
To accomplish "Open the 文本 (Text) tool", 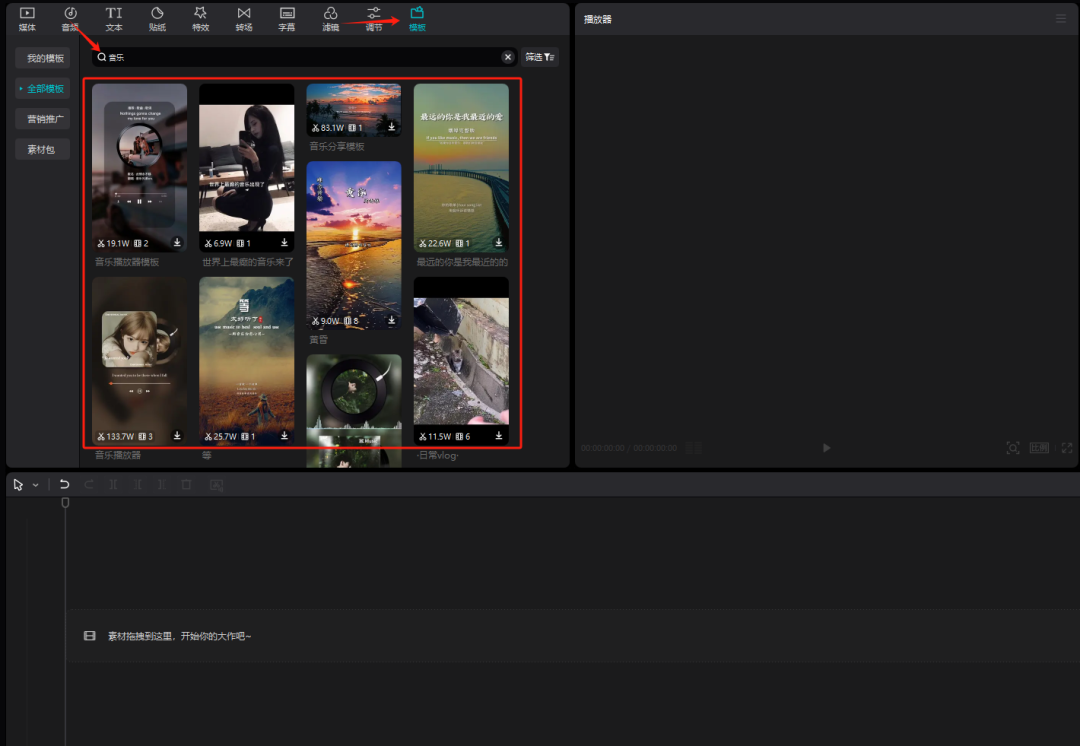I will [x=114, y=18].
